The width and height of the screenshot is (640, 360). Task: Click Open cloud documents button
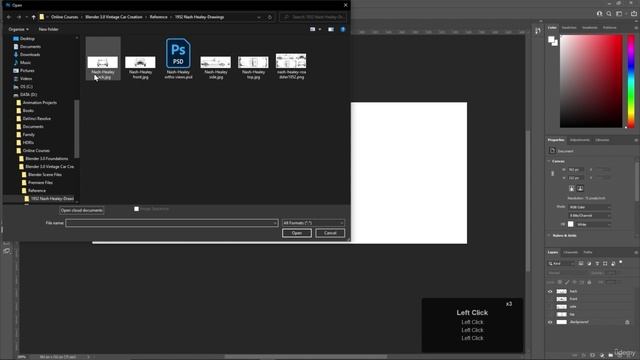click(x=82, y=210)
